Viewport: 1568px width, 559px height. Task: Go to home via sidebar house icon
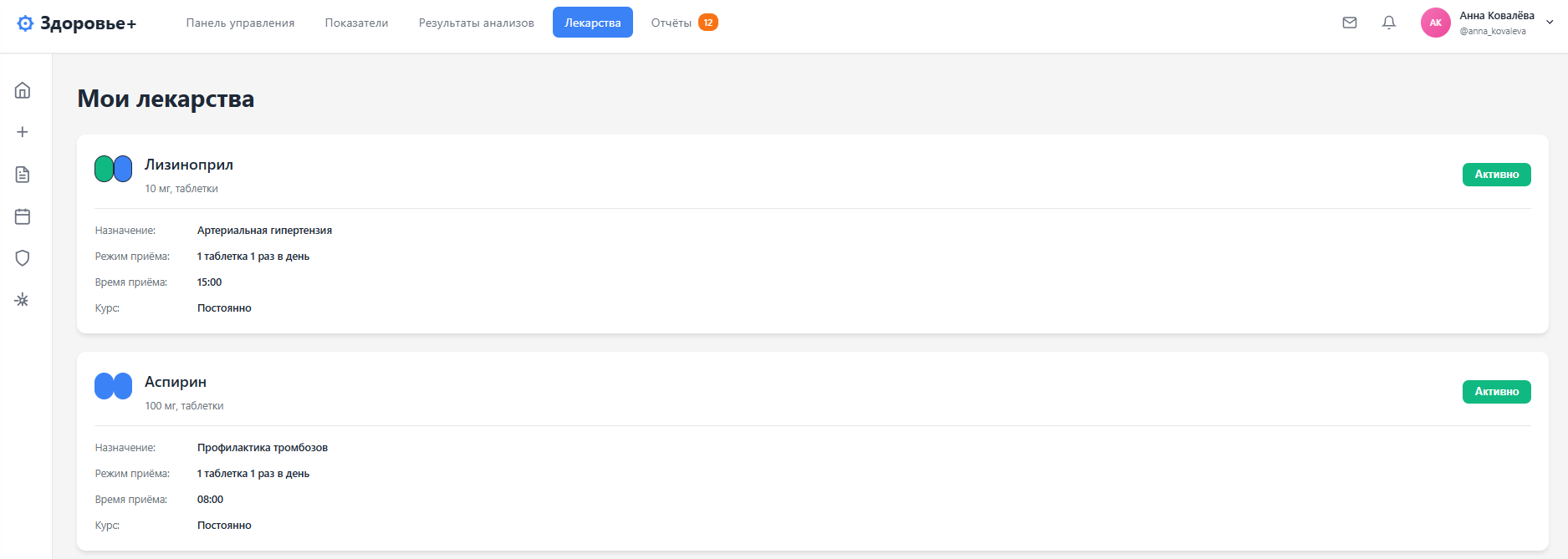click(x=23, y=90)
